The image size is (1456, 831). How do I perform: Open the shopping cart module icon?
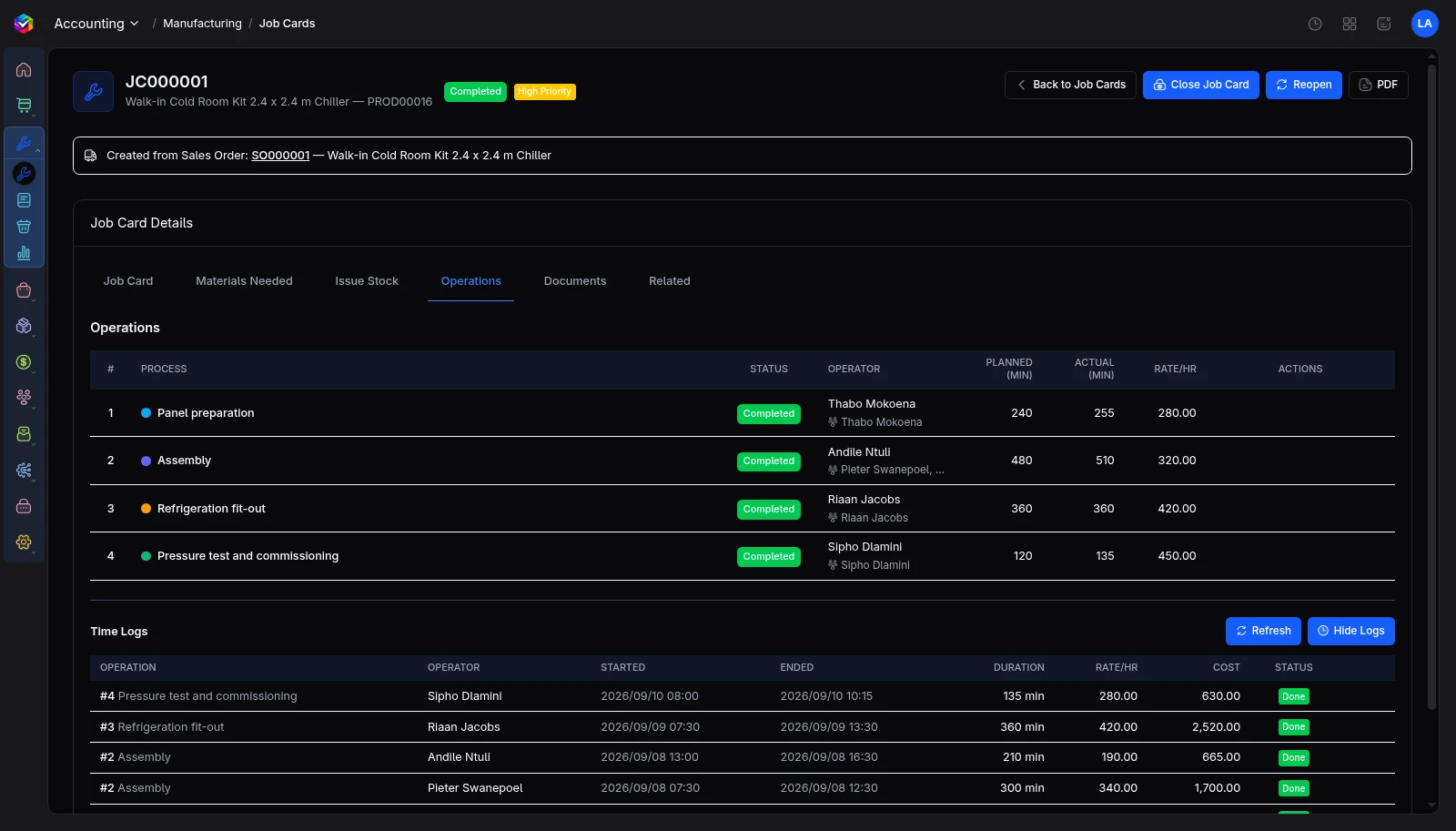pos(24,106)
